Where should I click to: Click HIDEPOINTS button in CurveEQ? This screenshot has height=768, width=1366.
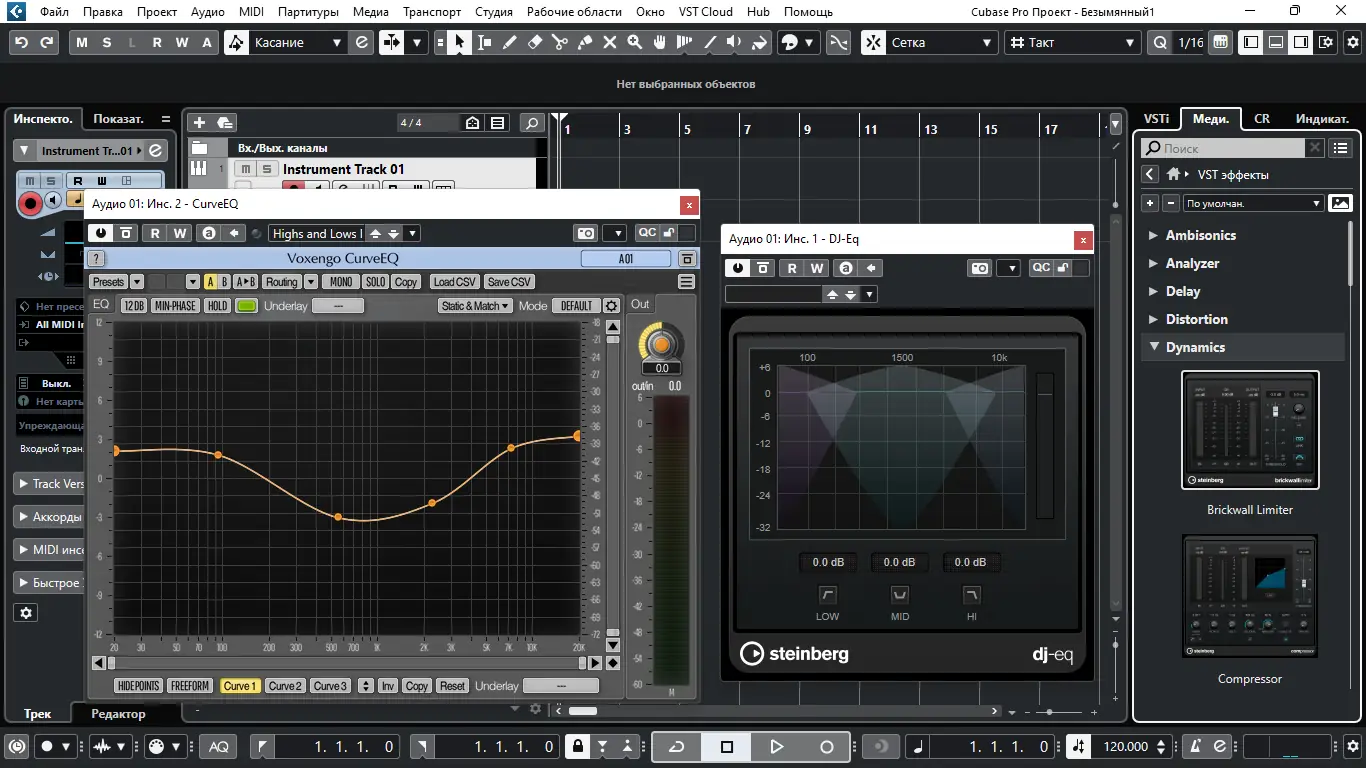coord(138,686)
